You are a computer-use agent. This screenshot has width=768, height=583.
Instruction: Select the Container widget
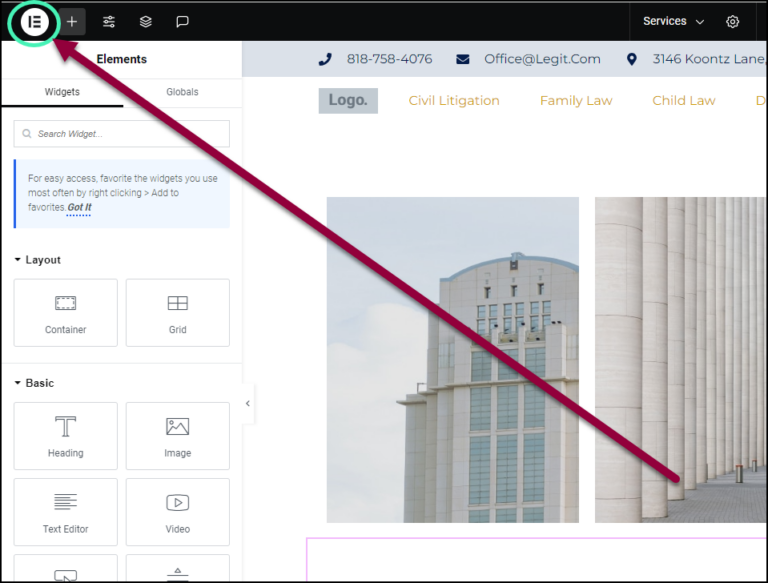point(66,312)
